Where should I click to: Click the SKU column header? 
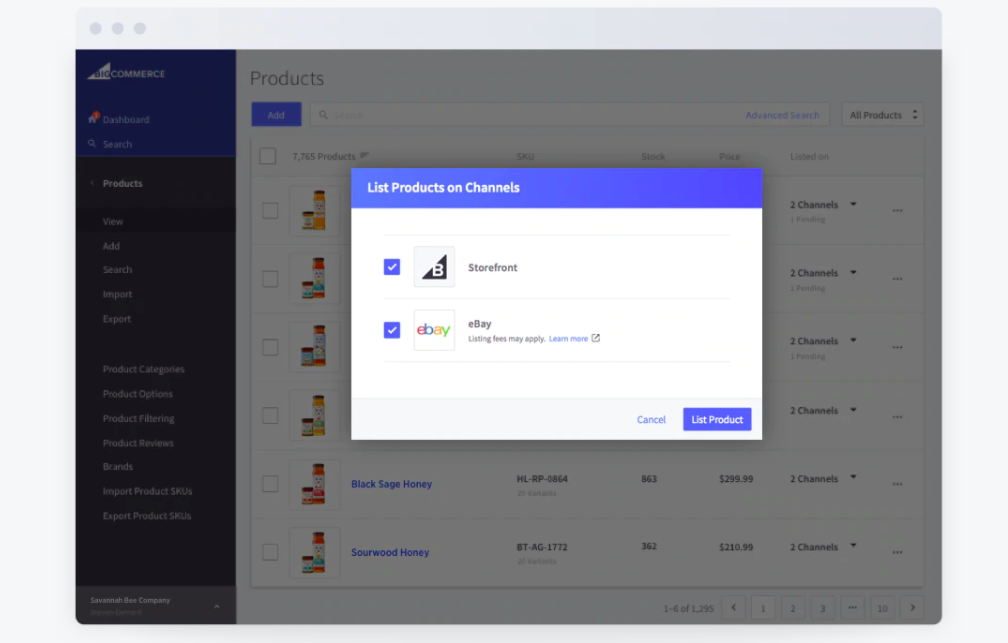coord(525,156)
